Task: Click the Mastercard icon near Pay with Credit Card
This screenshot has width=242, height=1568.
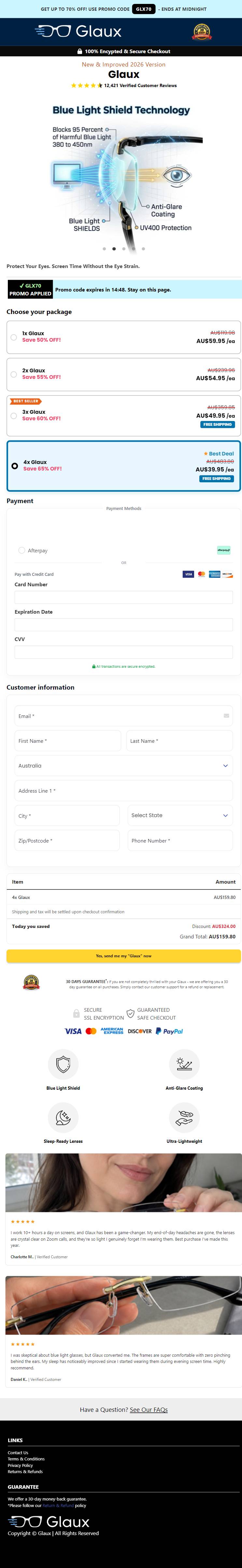Action: (201, 574)
